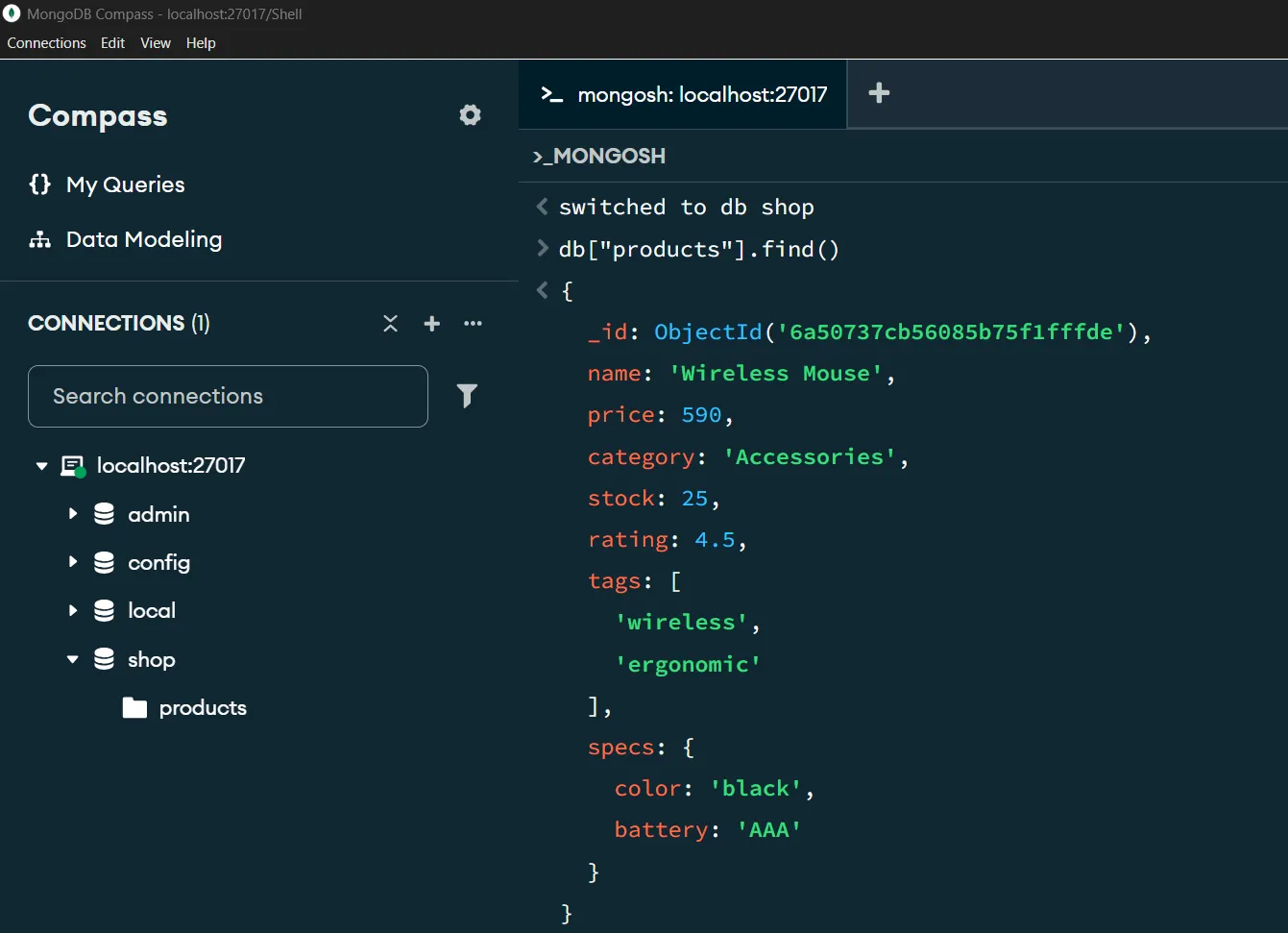Open Compass settings gear icon
Screen dimensions: 1288x933
point(470,115)
